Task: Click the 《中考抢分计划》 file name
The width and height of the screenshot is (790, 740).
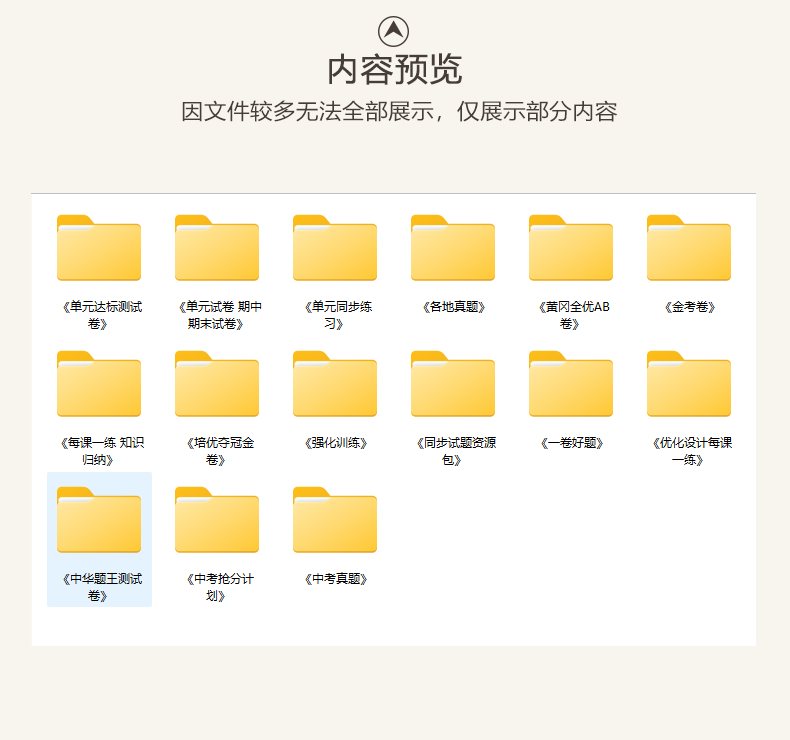Action: tap(220, 587)
